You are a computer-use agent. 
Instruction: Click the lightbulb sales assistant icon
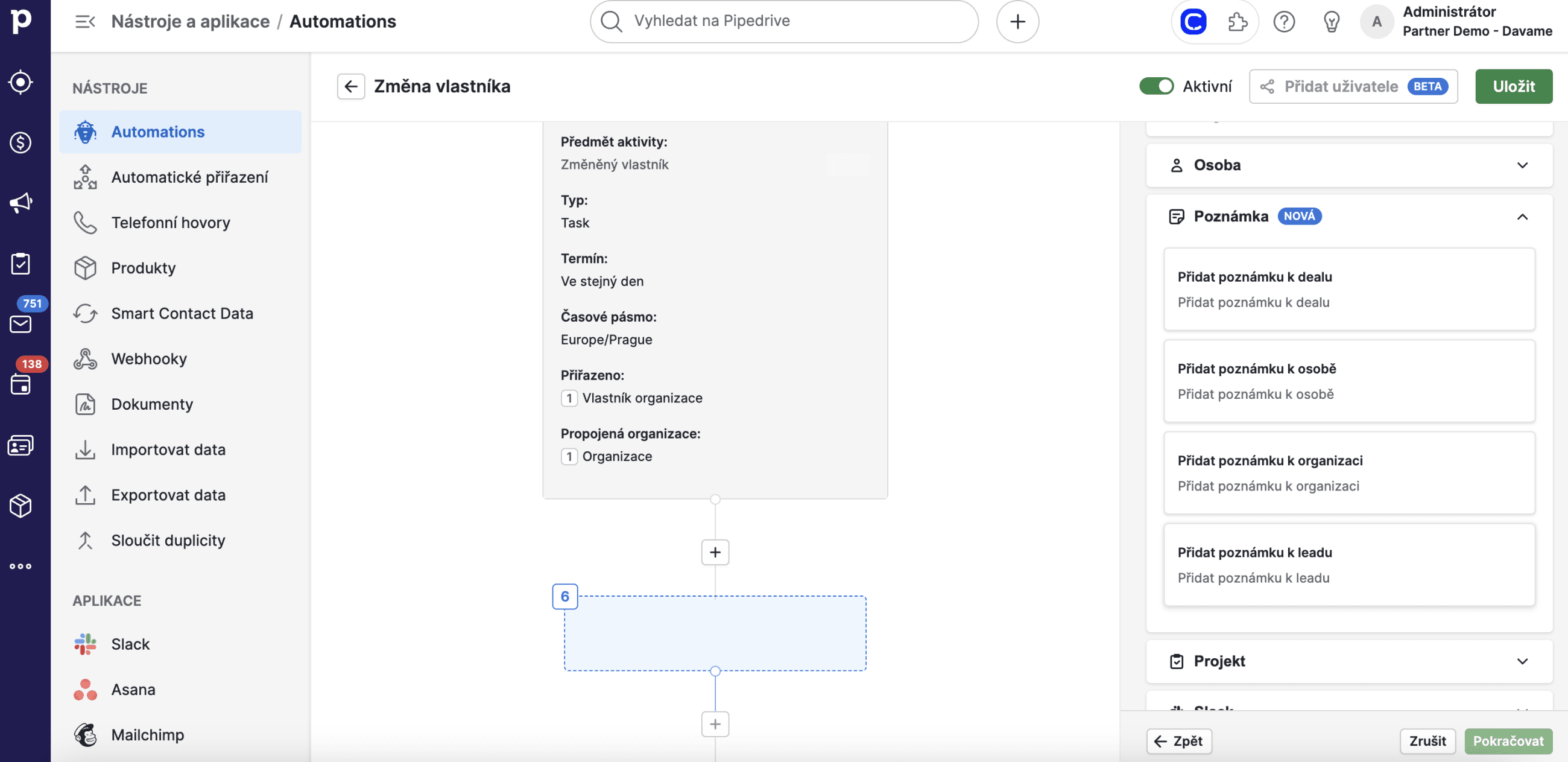[1331, 22]
